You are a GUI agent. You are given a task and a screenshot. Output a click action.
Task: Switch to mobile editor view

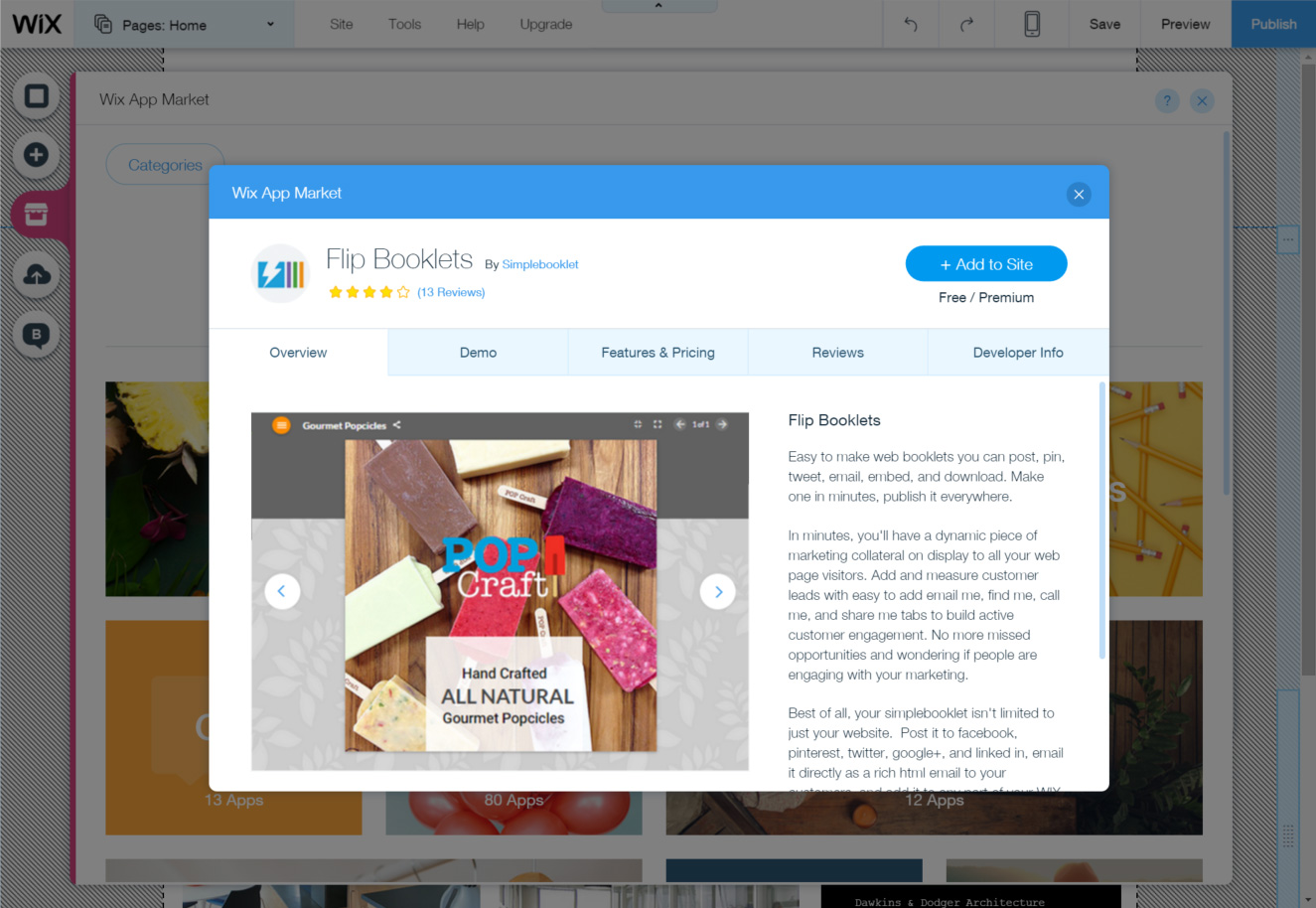pyautogui.click(x=1032, y=24)
